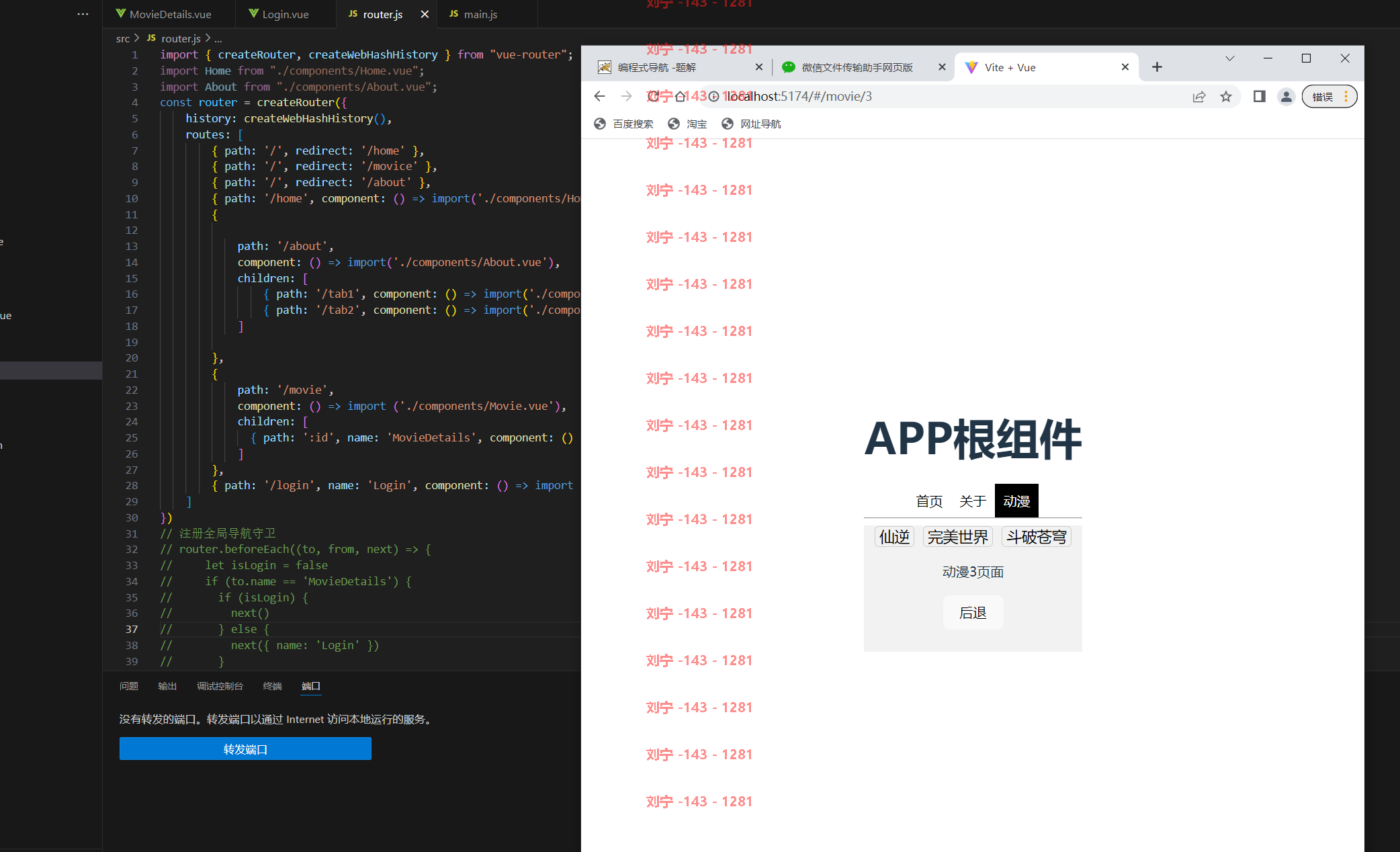Minimize the browser window
Viewport: 1400px width, 852px height.
pyautogui.click(x=1268, y=58)
